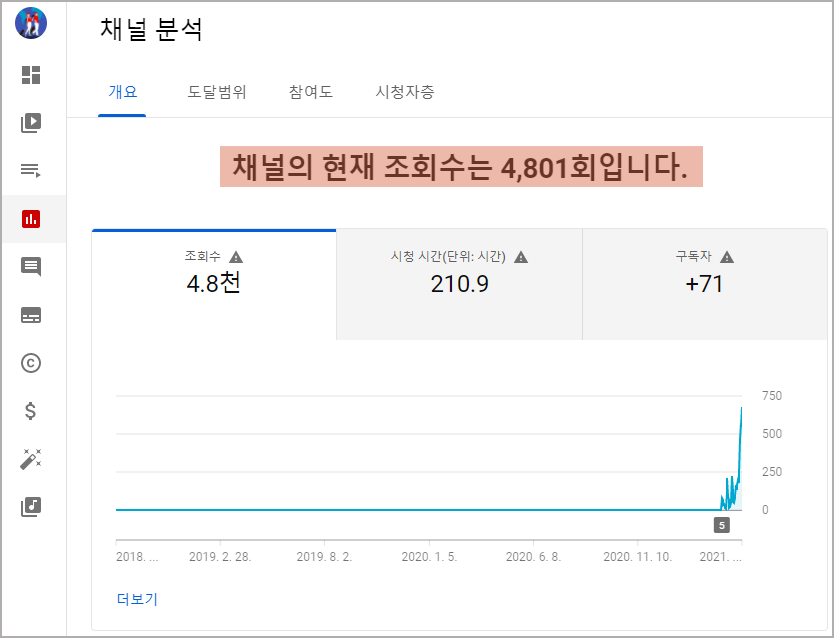Open the Monetization dollar icon in sidebar
The height and width of the screenshot is (638, 834).
point(31,411)
